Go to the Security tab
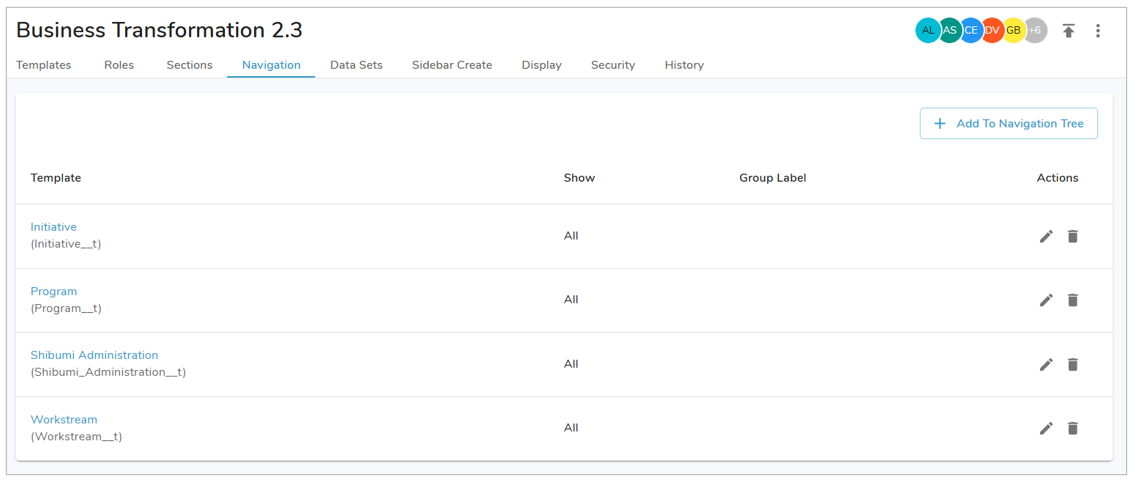1138x483 pixels. click(613, 65)
